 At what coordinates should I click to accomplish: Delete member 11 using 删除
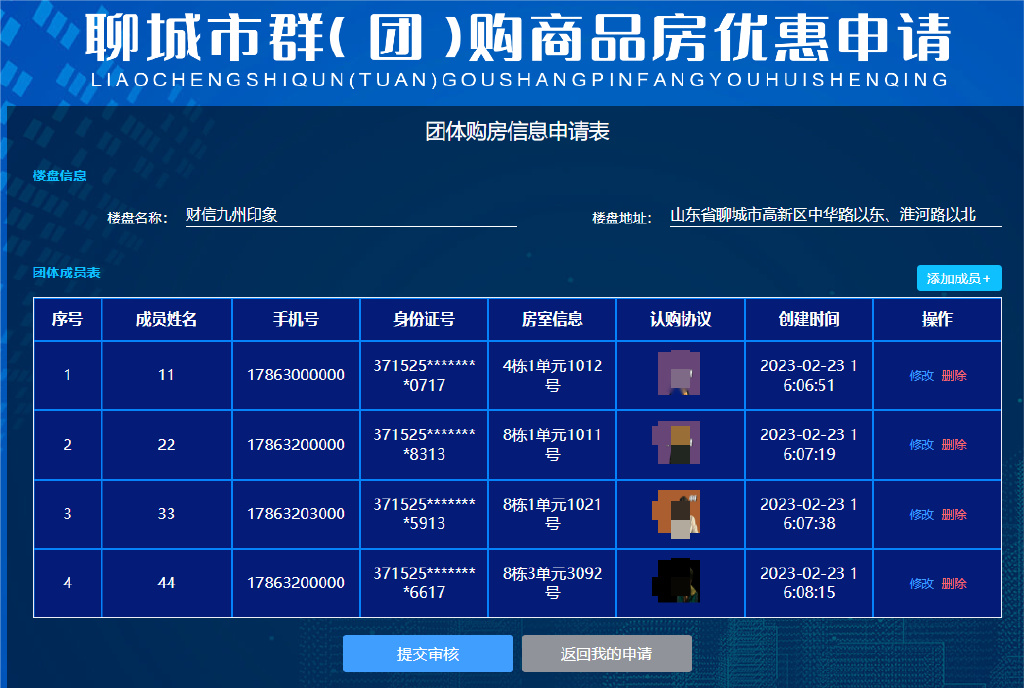coord(954,376)
